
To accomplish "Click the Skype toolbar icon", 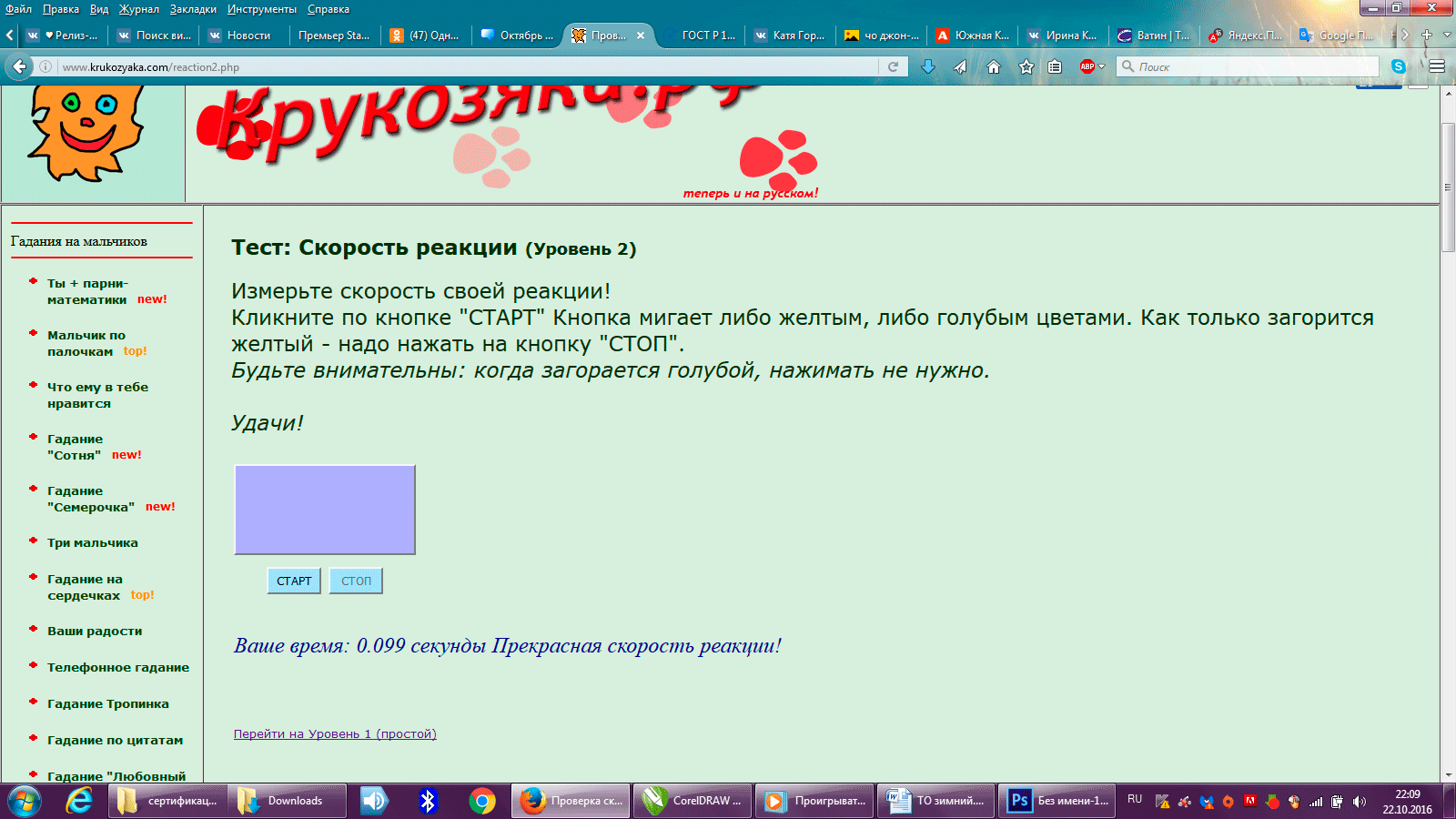I will [x=1399, y=66].
